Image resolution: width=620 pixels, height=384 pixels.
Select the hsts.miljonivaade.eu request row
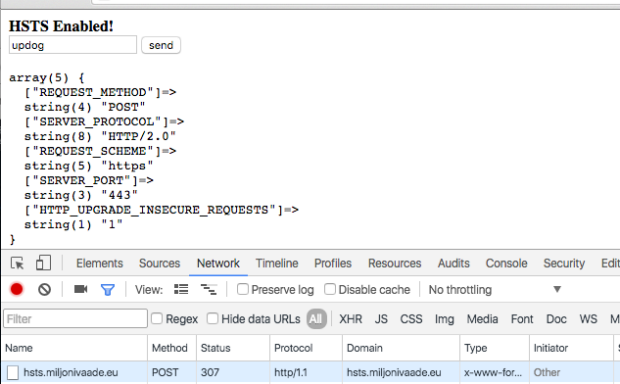click(310, 372)
